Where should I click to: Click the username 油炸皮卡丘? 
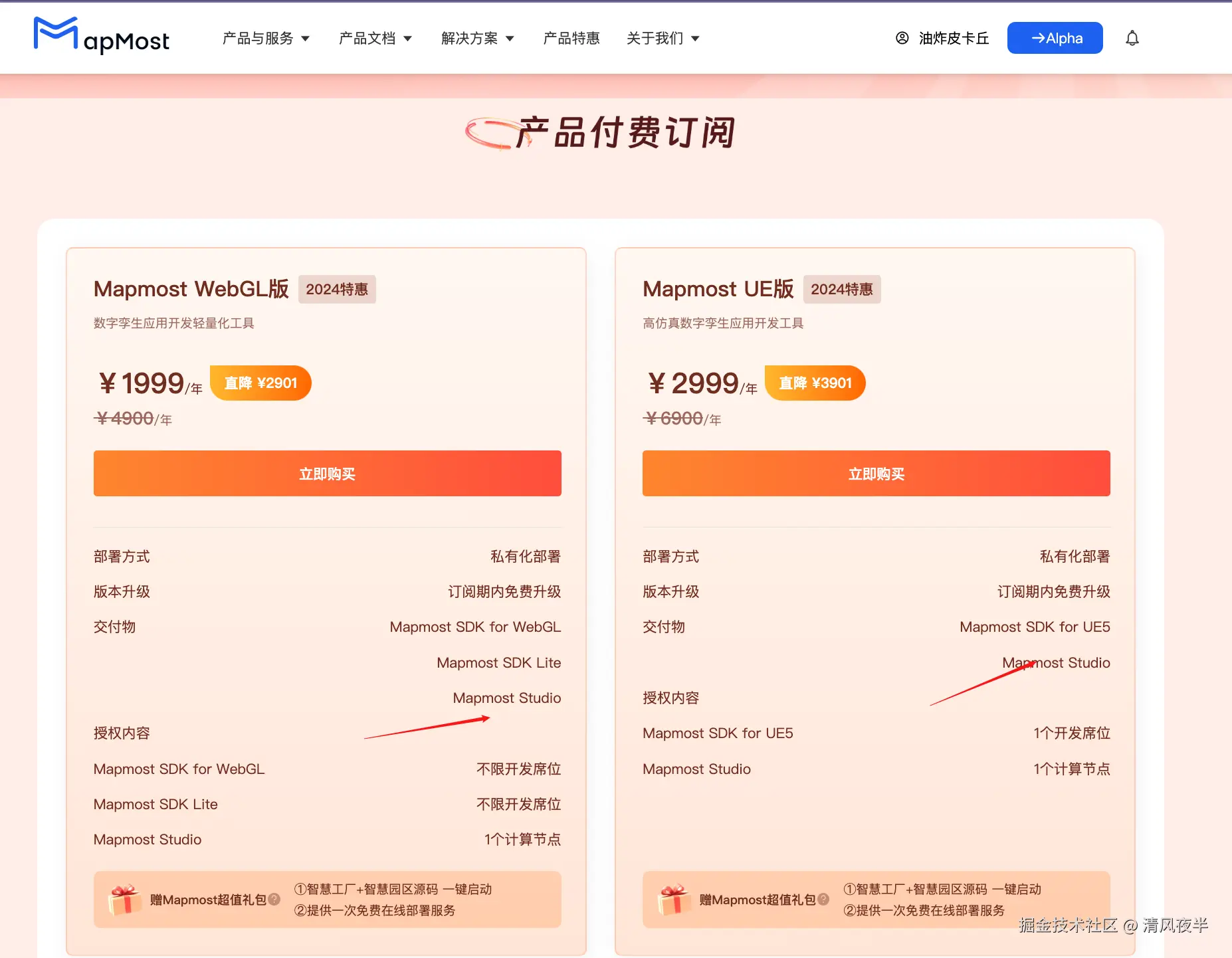point(954,39)
